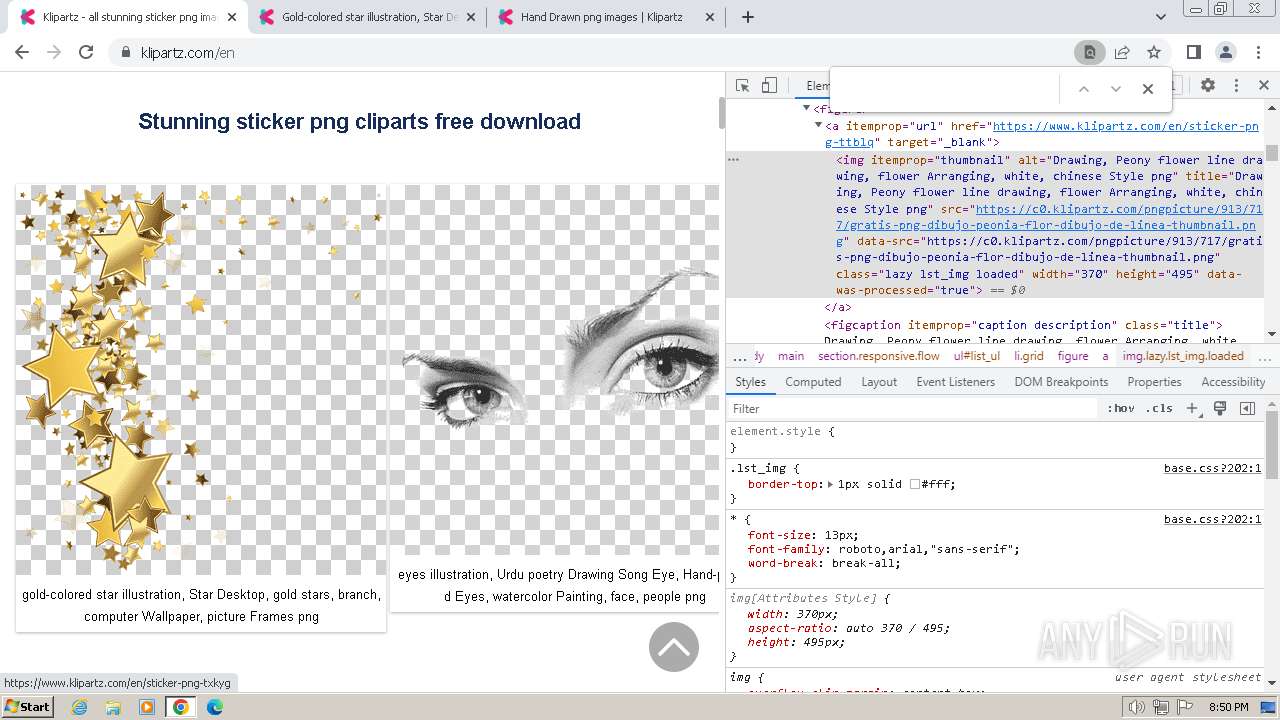The image size is (1280, 720).
Task: Click the address bar URL klipartz.com/en
Action: pos(187,53)
